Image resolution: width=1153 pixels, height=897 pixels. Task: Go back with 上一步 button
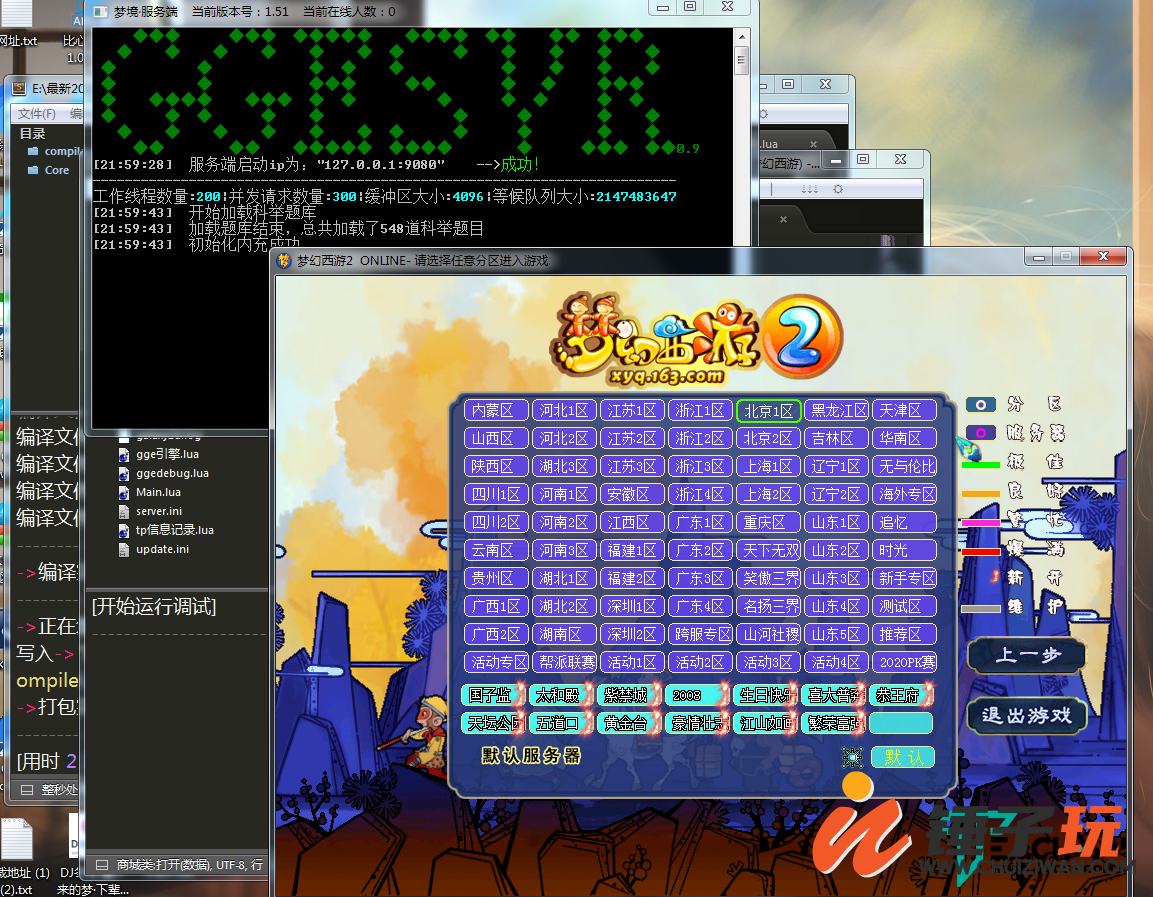coord(1027,656)
